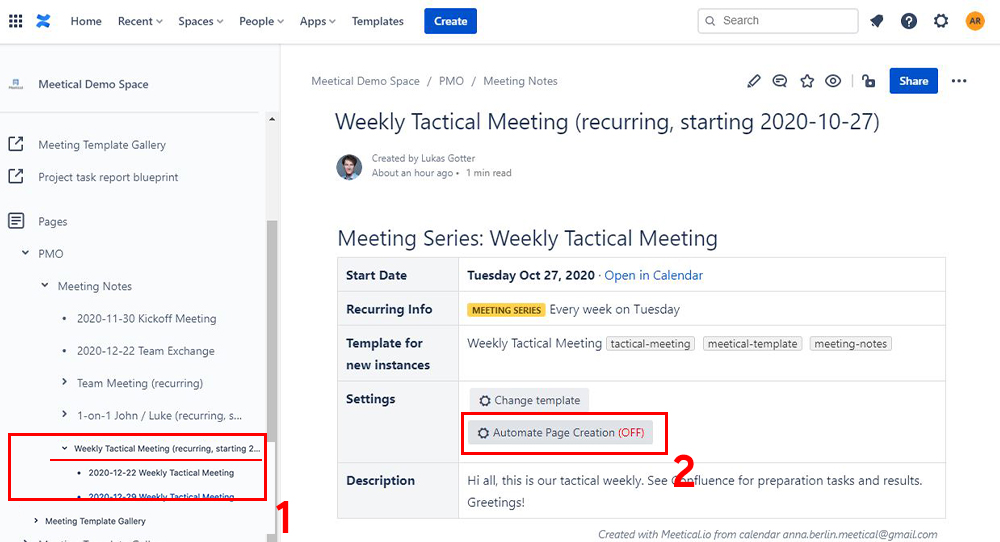Click gear icon on Change template button

click(485, 400)
